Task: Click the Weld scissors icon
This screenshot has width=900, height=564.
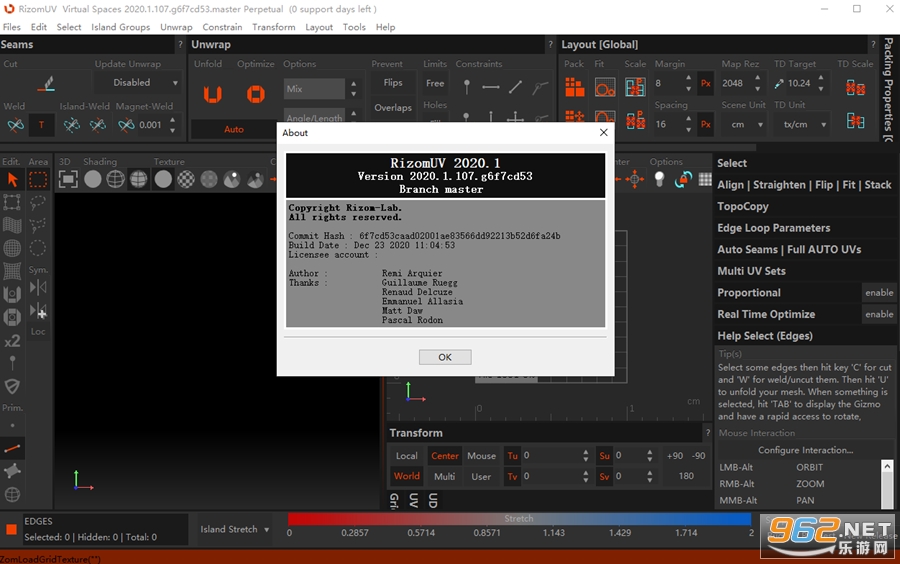Action: click(15, 125)
